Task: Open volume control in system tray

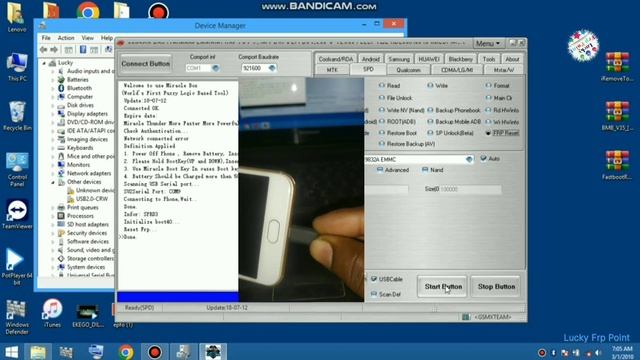Action: click(x=598, y=353)
